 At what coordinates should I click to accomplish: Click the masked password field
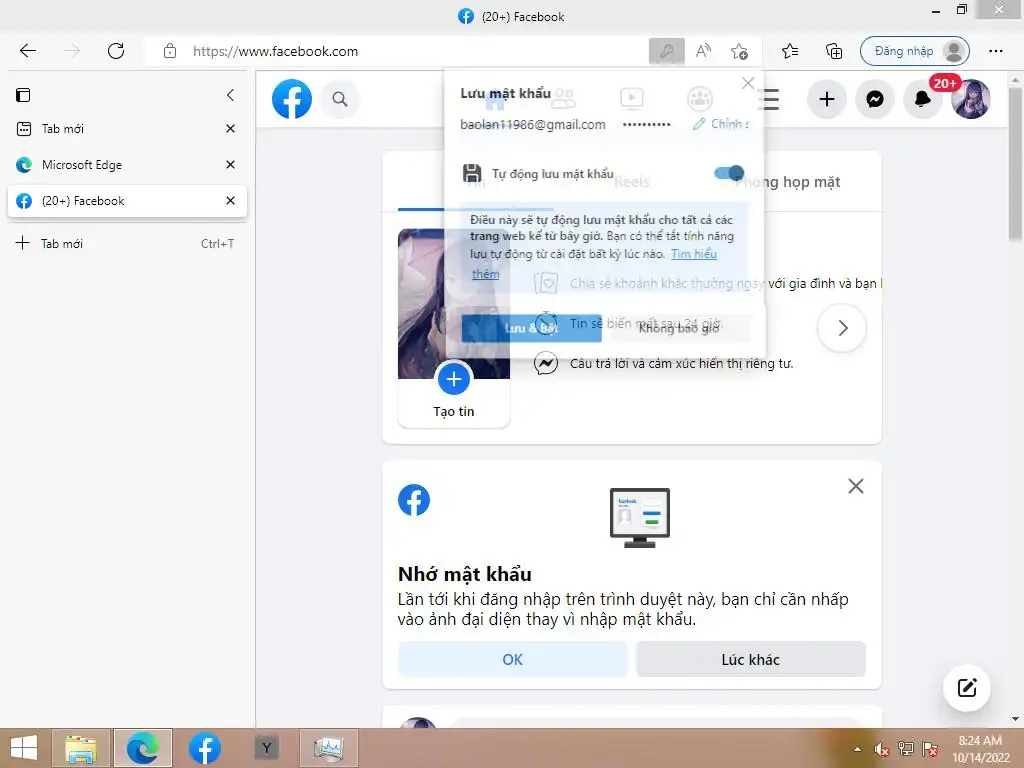click(647, 124)
